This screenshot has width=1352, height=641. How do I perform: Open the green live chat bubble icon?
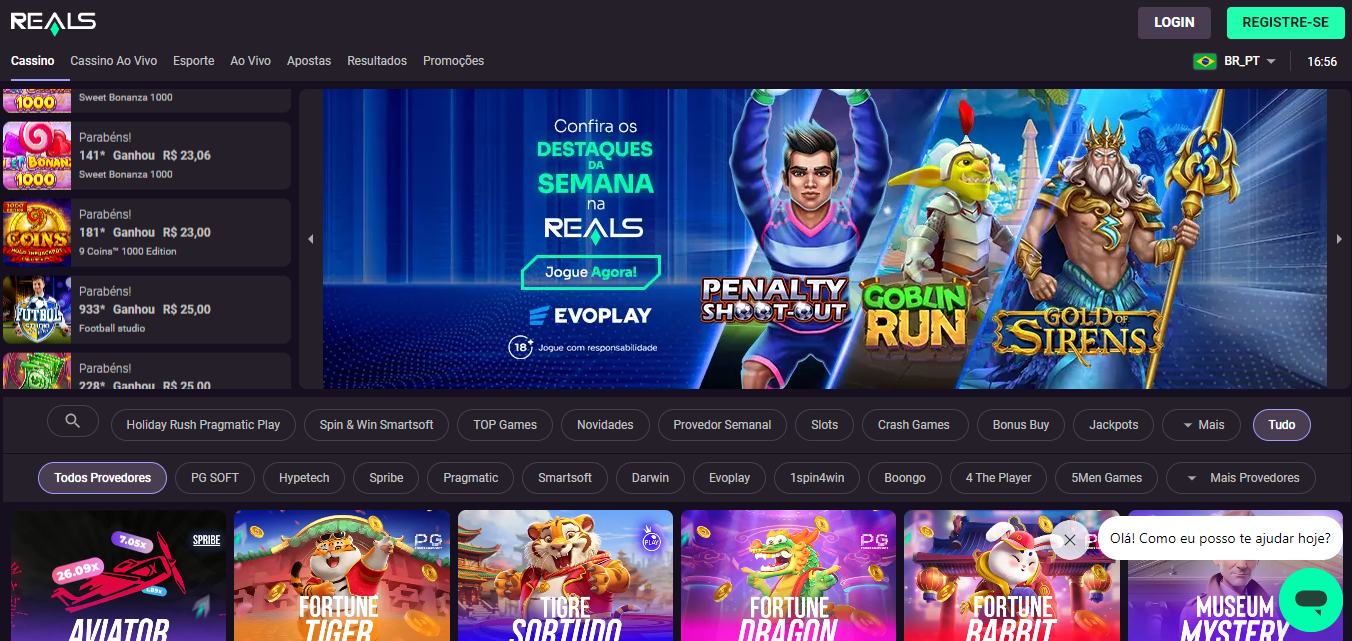coord(1310,600)
